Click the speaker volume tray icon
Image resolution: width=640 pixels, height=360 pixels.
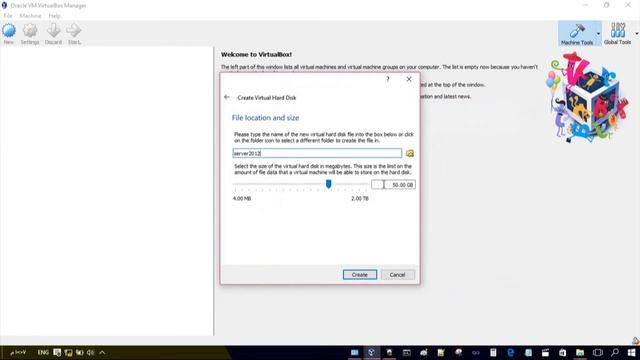(90, 352)
